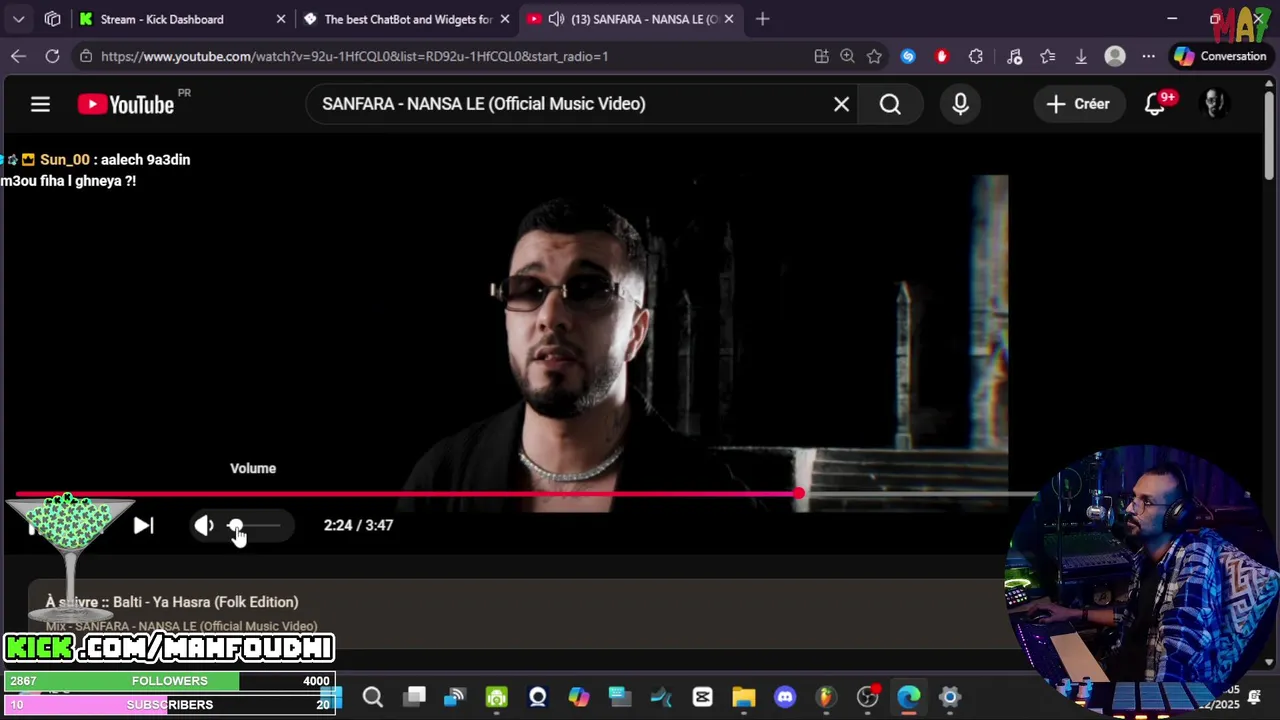Viewport: 1280px width, 720px height.
Task: Click the address bar URL
Action: tap(354, 56)
